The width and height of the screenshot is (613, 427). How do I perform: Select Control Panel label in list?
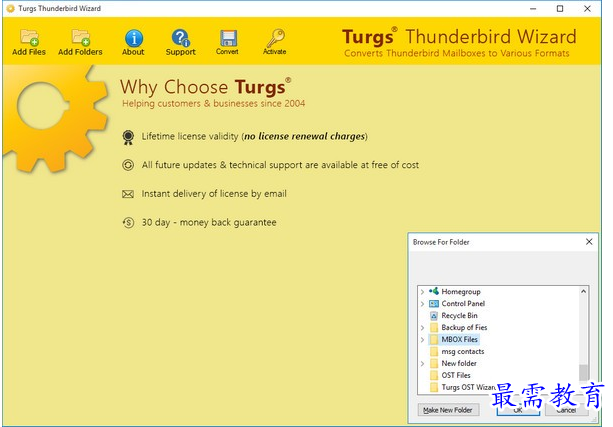coord(463,303)
